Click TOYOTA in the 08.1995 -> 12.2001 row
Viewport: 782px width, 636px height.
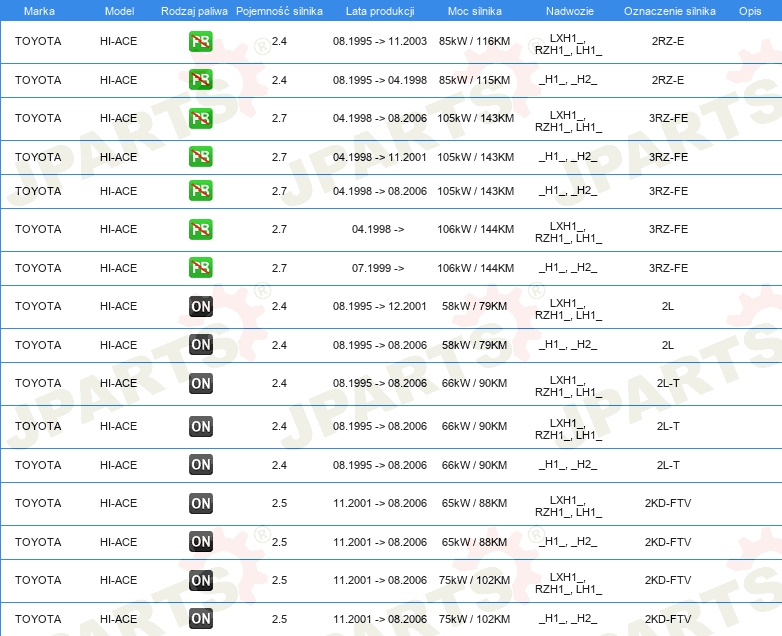tap(38, 306)
